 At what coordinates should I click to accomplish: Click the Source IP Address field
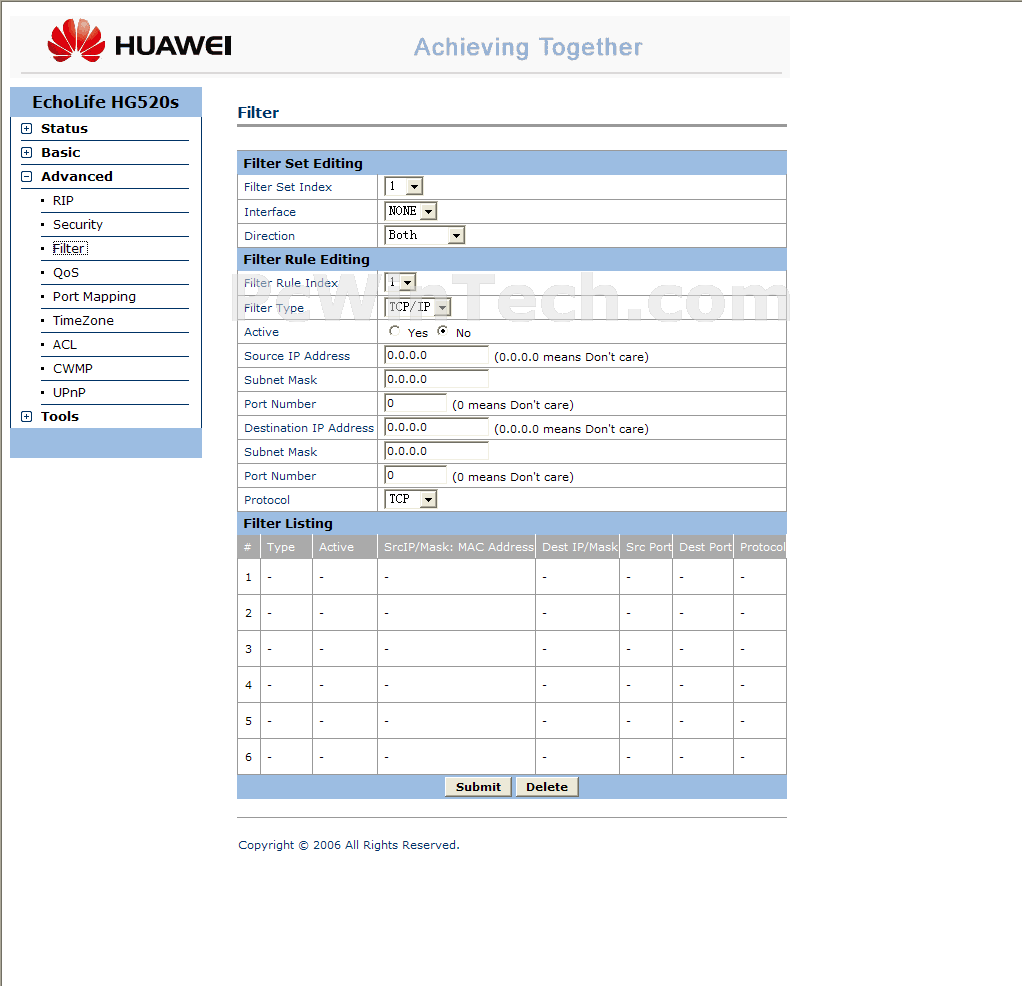click(436, 355)
